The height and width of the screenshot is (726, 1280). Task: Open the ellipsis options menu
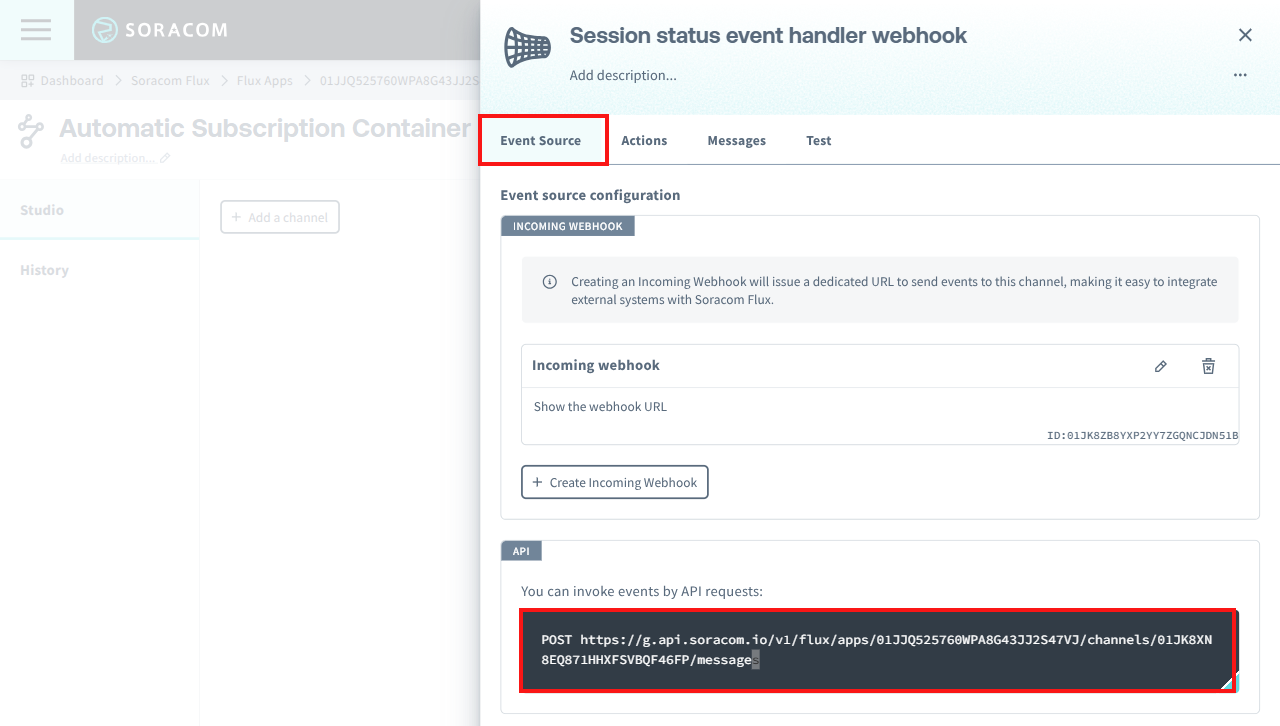(1240, 74)
